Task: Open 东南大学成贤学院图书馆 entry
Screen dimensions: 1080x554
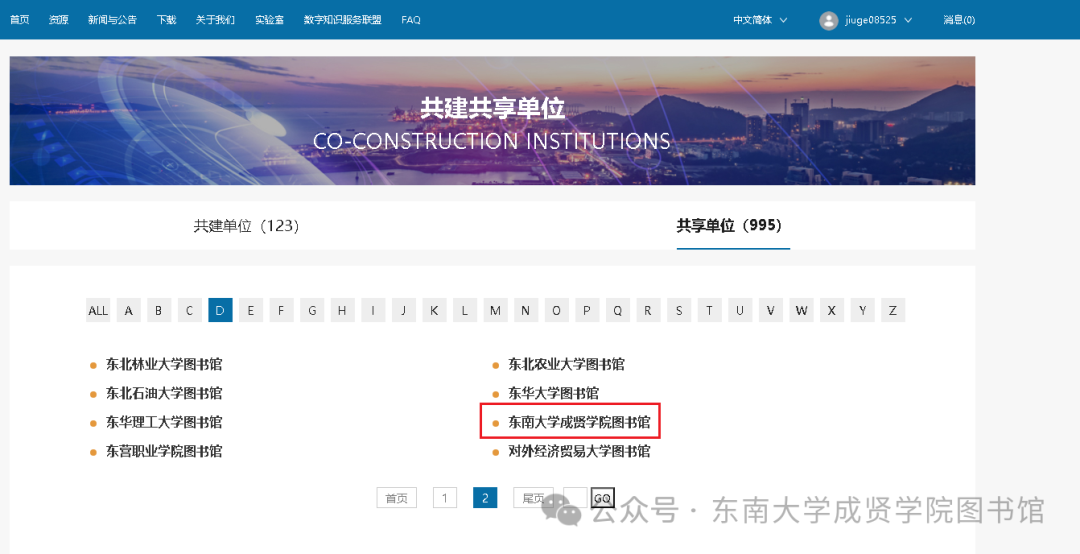Action: pos(579,422)
